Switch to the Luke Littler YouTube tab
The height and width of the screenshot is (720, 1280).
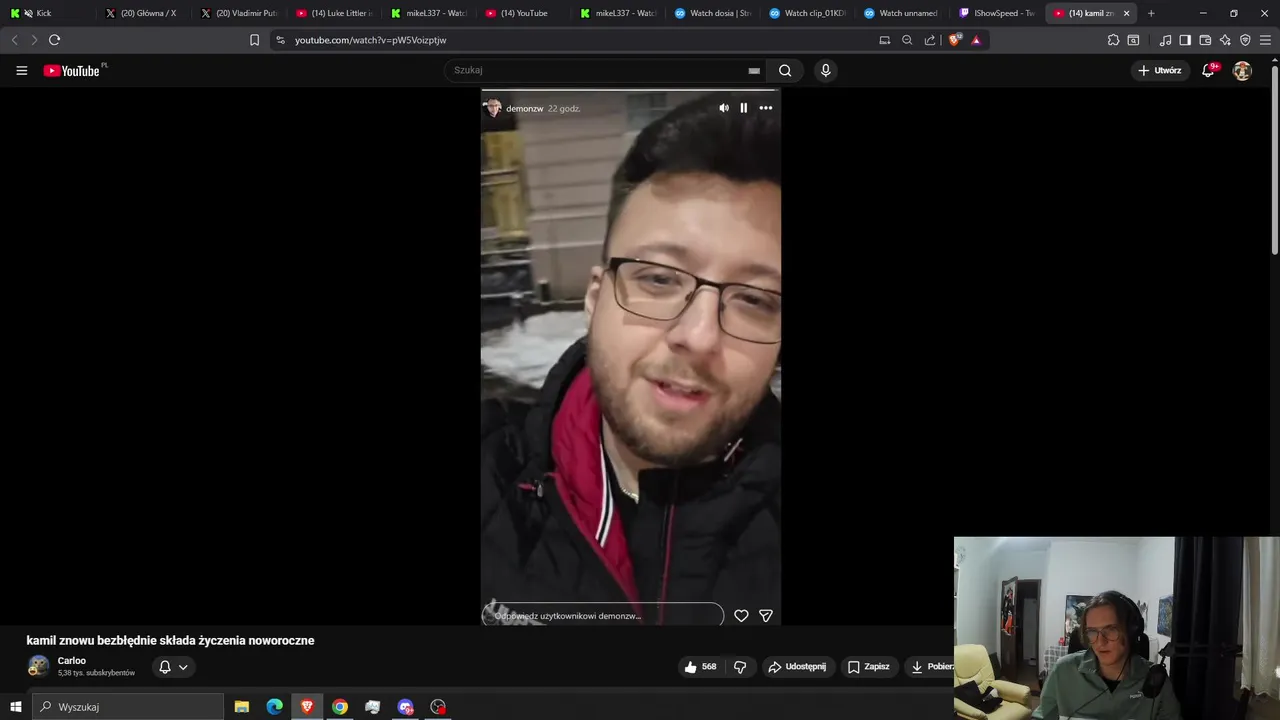coord(334,13)
